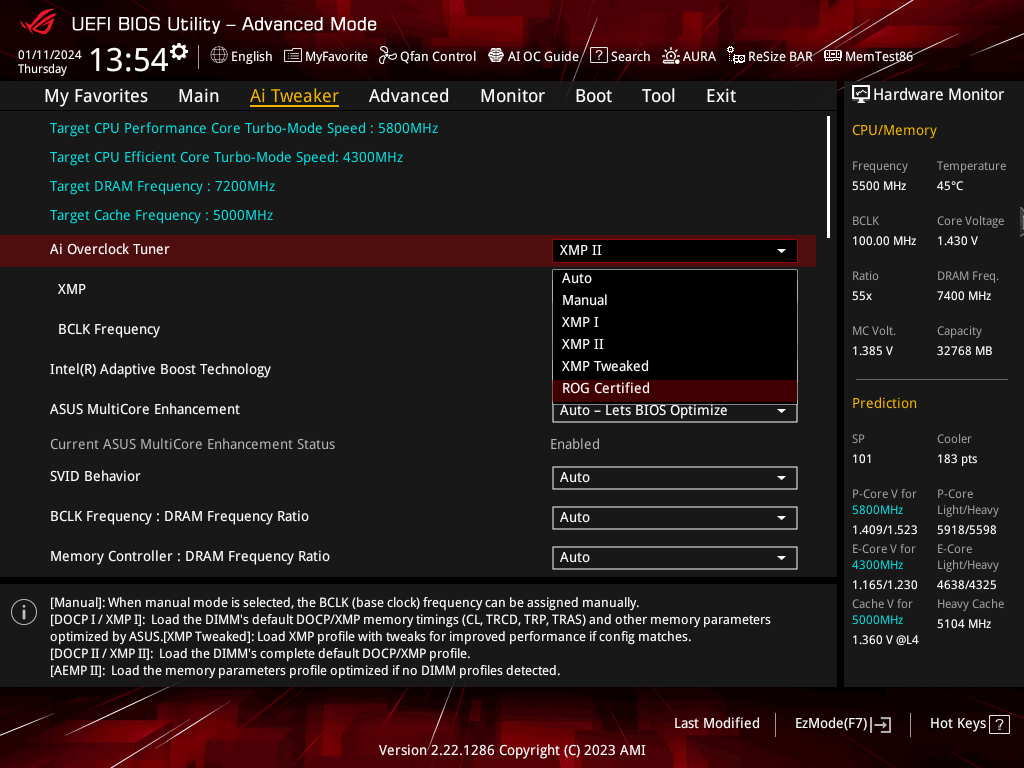Launch MemTest86 from the toolbar

pos(868,56)
